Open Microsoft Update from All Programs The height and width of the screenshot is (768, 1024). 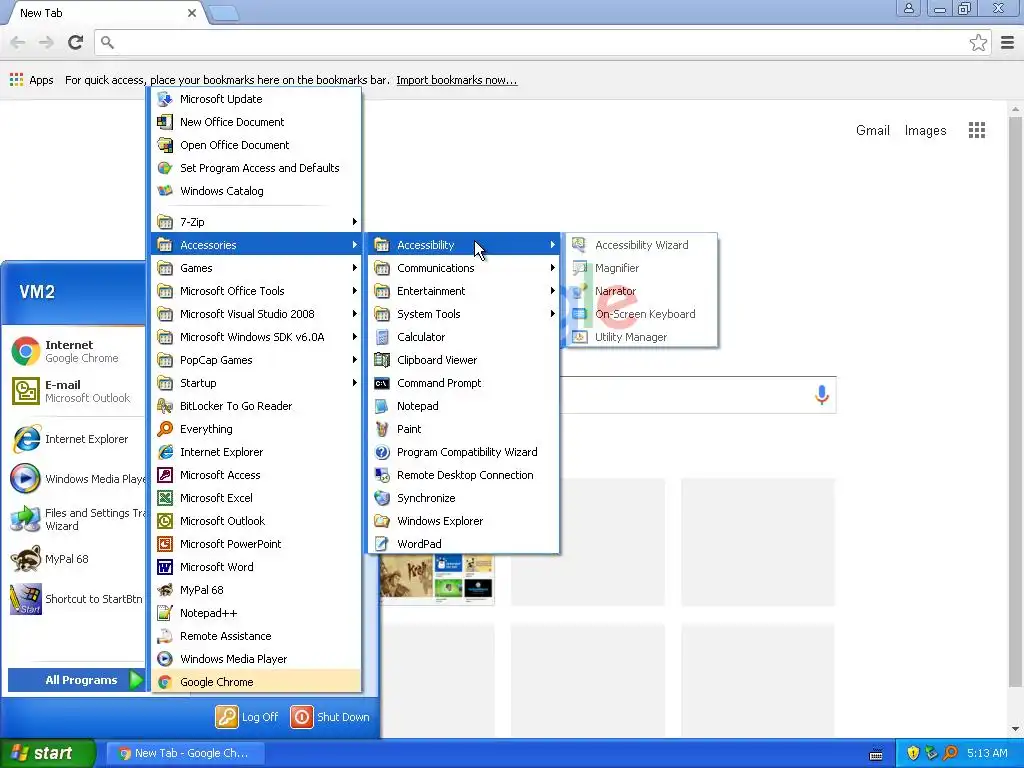pos(256,99)
